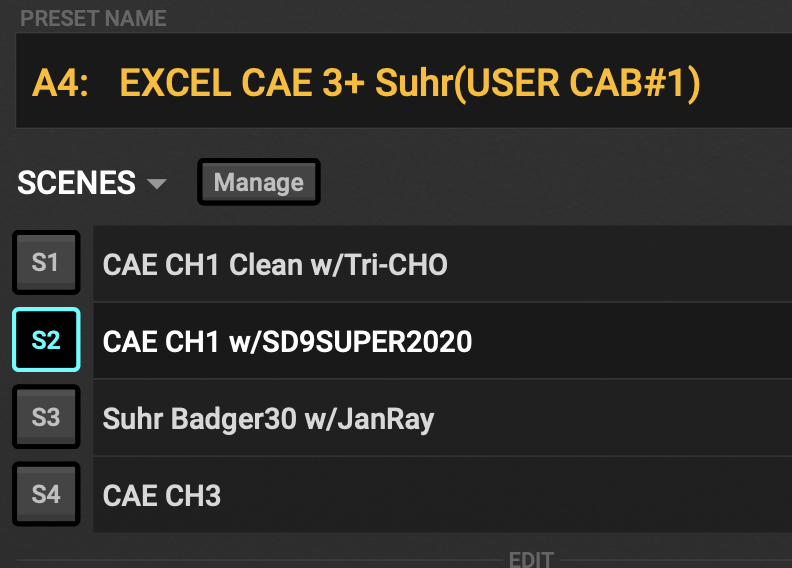This screenshot has width=792, height=568.
Task: Activate the highlighted S2 scene button
Action: [x=46, y=340]
